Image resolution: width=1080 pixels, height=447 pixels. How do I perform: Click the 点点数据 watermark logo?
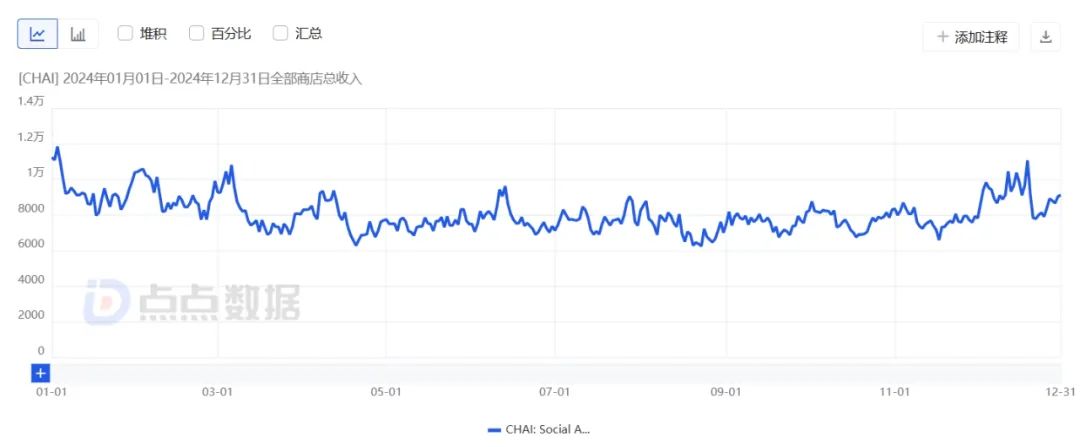(190, 302)
